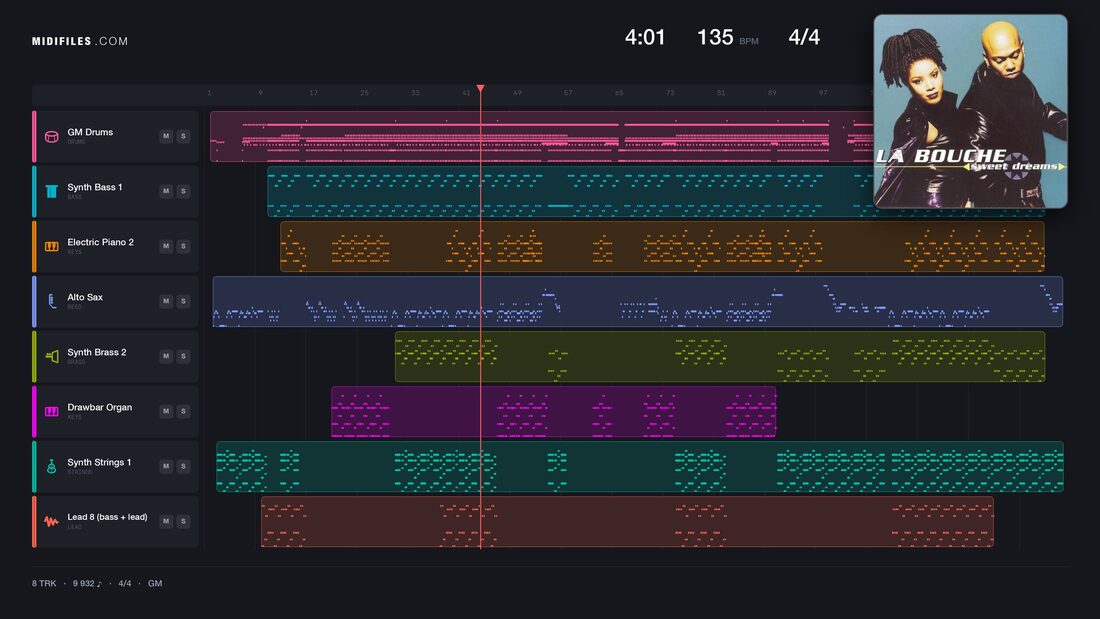Viewport: 1100px width, 619px height.
Task: Click bar 49 on the timeline ruler
Action: coord(517,93)
